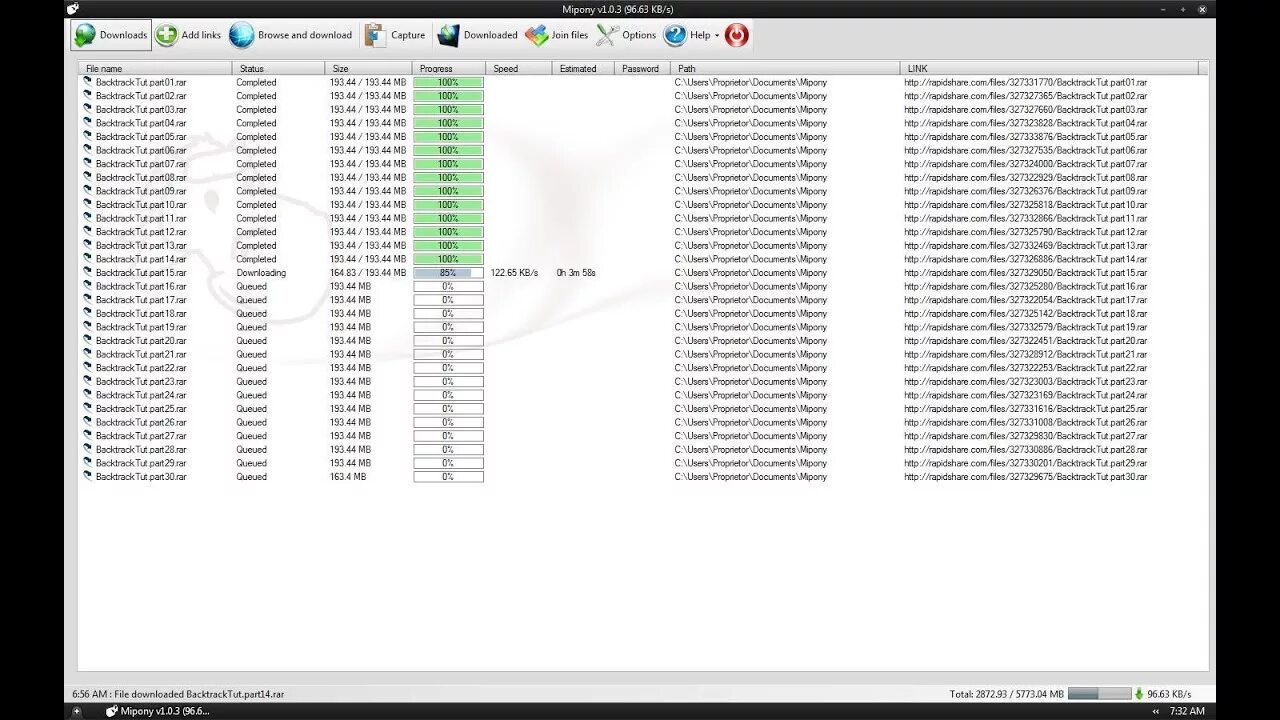This screenshot has width=1280, height=720.
Task: Click the Queued status of part18
Action: (x=251, y=314)
